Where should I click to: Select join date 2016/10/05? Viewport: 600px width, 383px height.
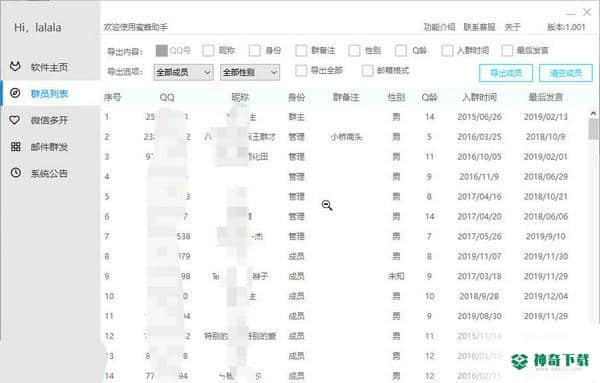click(x=479, y=156)
